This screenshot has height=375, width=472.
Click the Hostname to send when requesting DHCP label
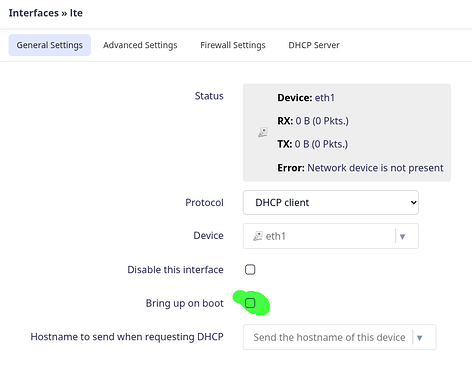click(x=127, y=337)
